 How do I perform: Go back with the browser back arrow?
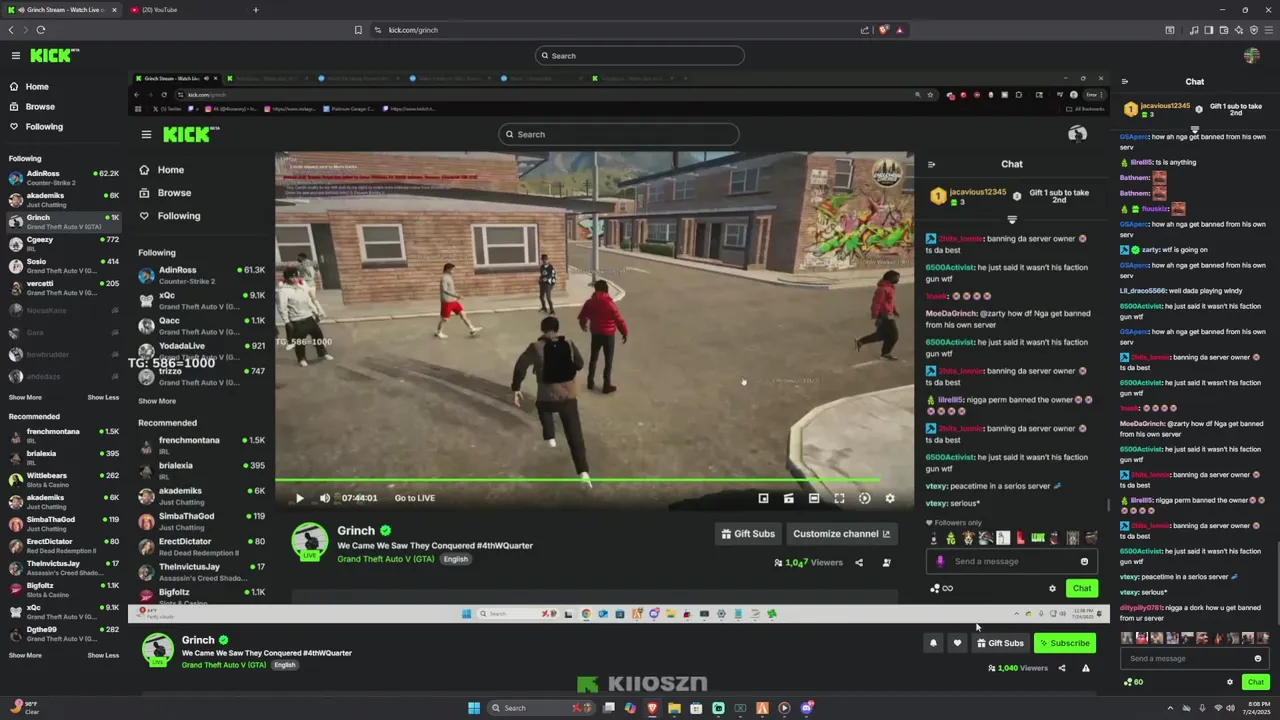click(11, 30)
